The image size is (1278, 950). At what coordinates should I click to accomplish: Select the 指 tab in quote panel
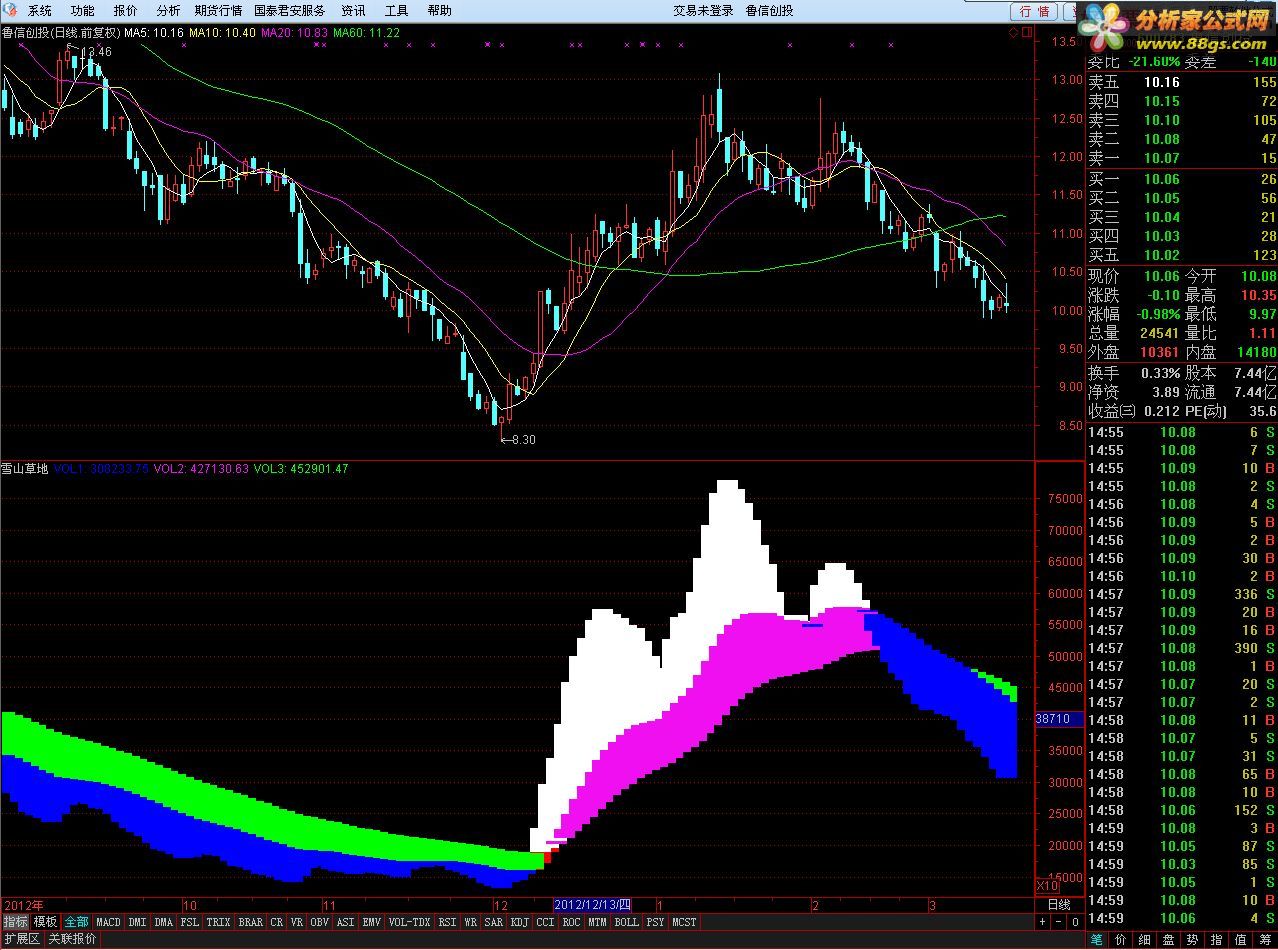pyautogui.click(x=1217, y=940)
